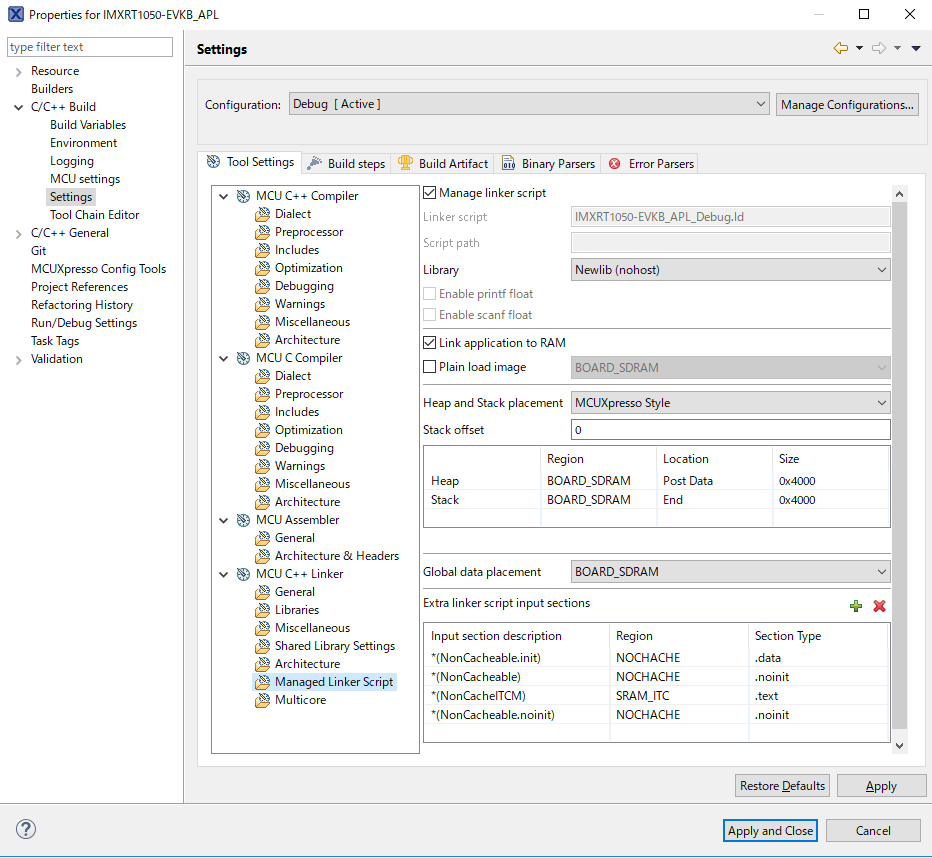
Task: Click the back arrow navigation icon
Action: [840, 48]
